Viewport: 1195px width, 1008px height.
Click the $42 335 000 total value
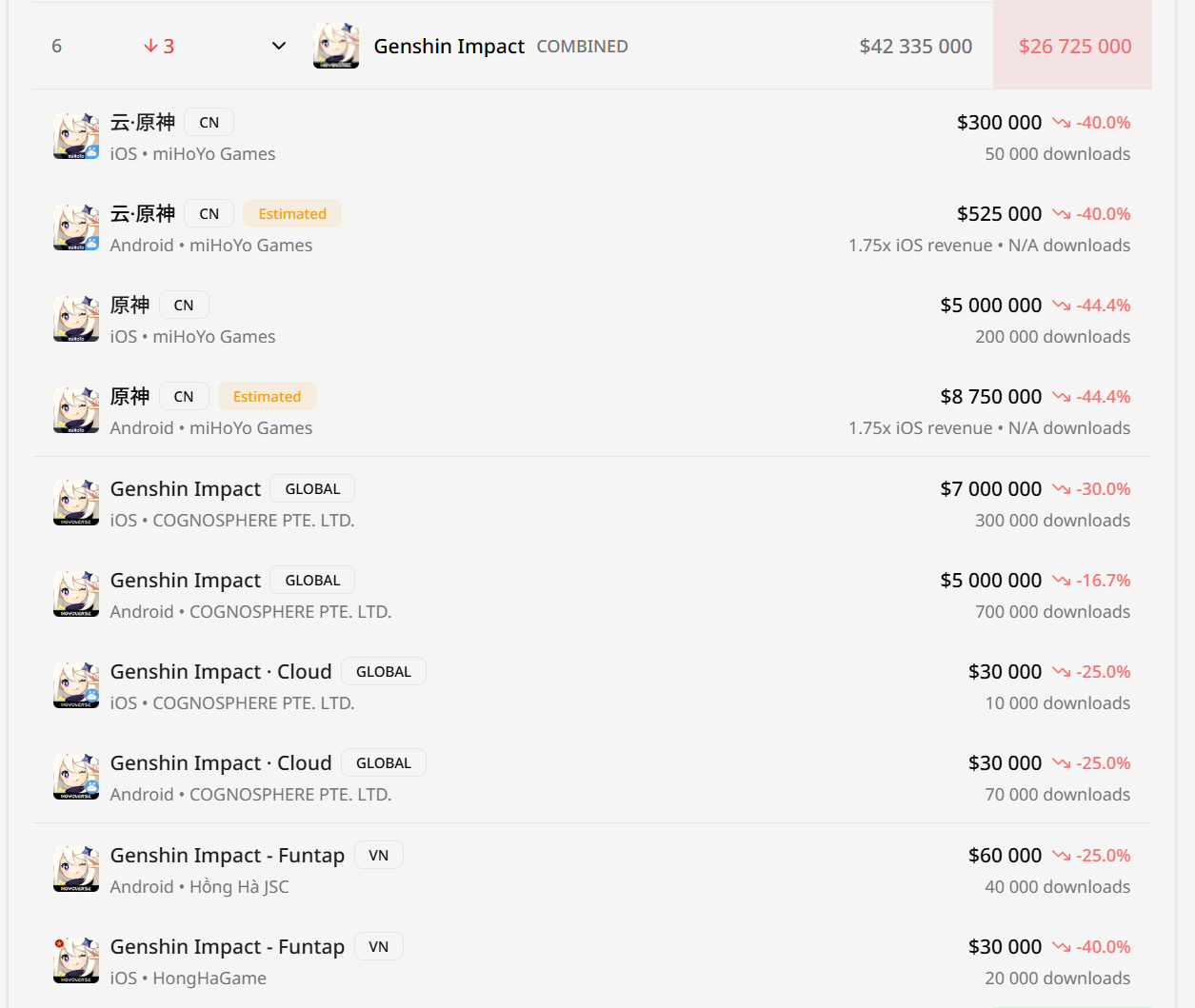916,46
